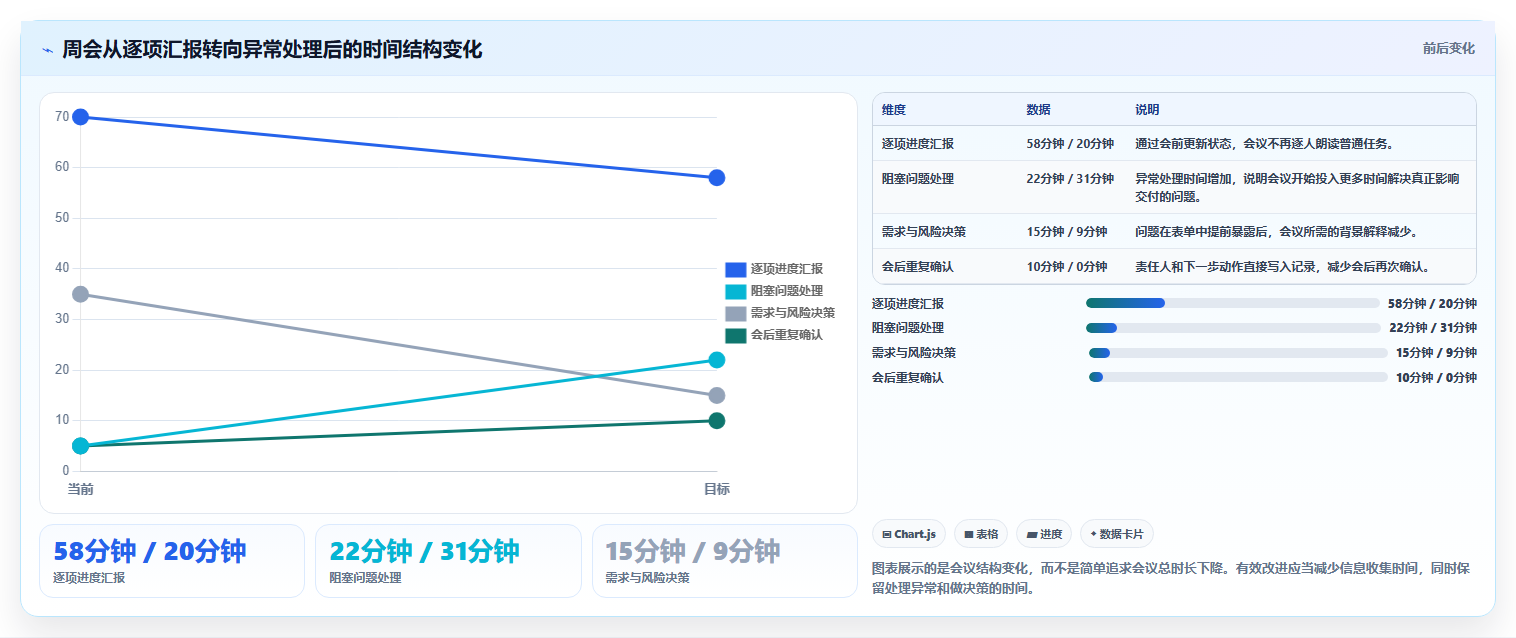Click the card title 周会从逐项汇报转向异常处理
The width and height of the screenshot is (1516, 638).
272,49
